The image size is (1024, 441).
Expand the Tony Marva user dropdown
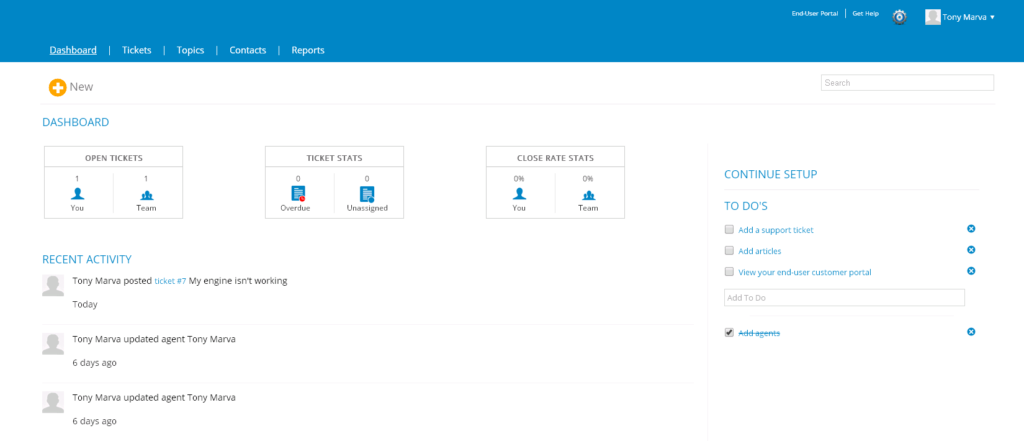click(960, 17)
